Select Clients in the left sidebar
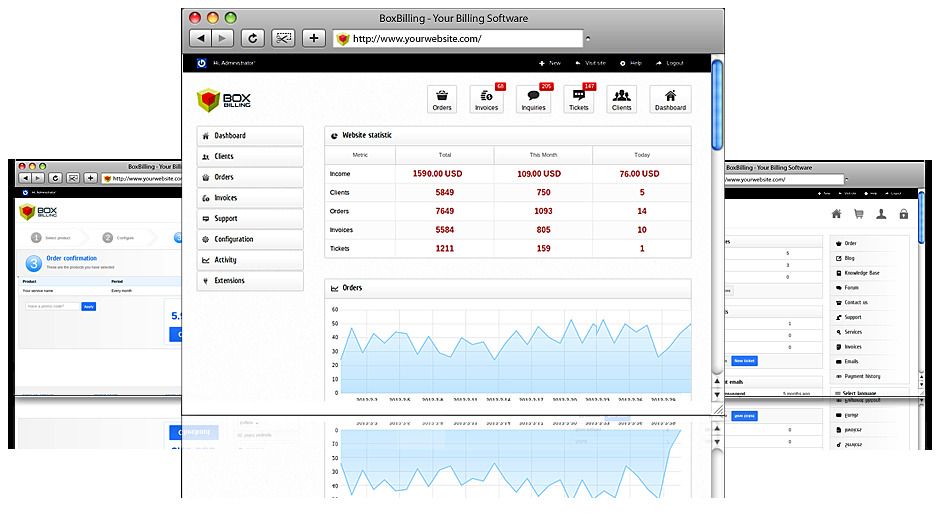Viewport: 944px width, 513px height. pos(250,157)
